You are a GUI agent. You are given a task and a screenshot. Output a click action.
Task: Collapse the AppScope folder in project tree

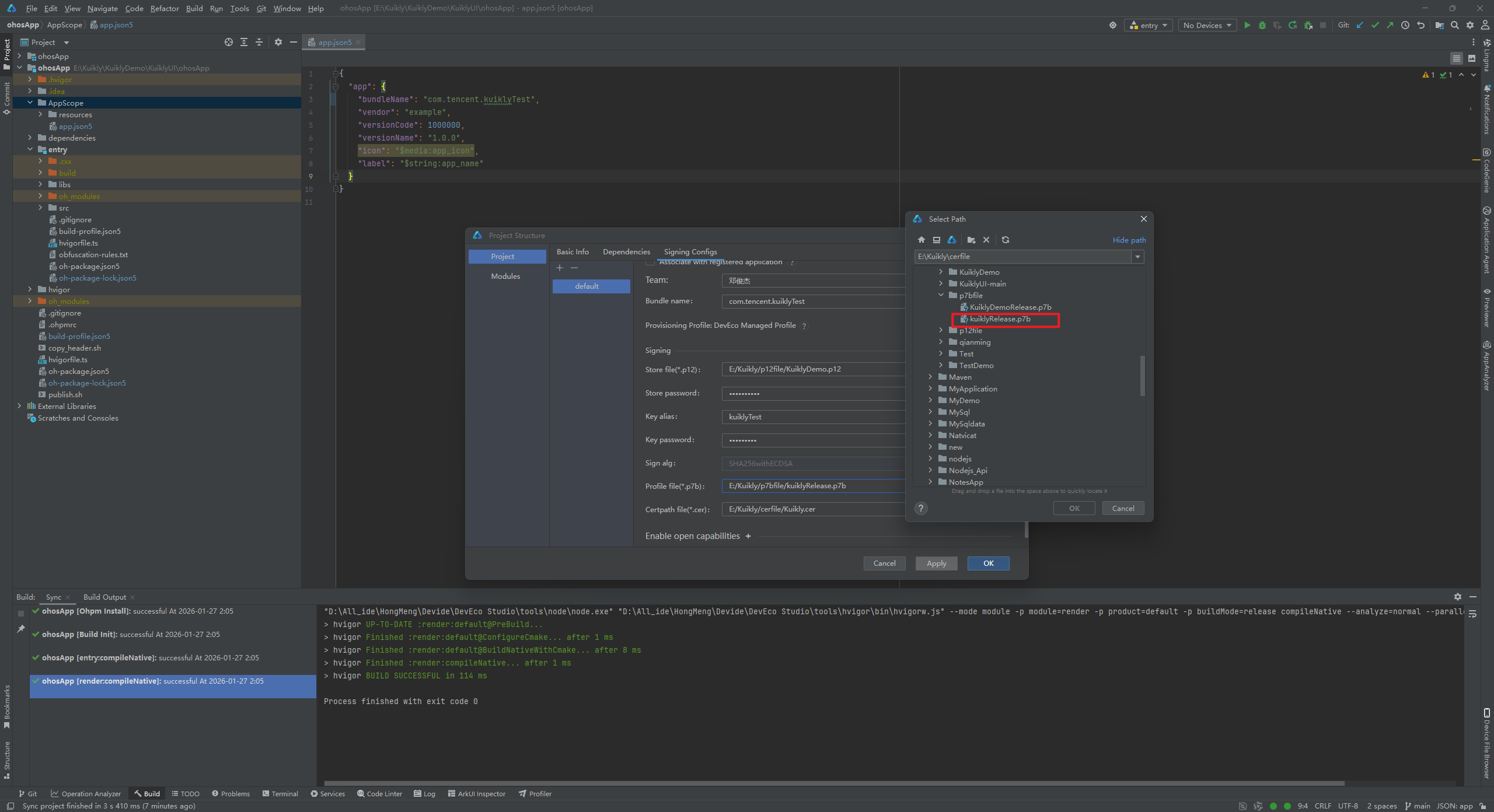(30, 103)
